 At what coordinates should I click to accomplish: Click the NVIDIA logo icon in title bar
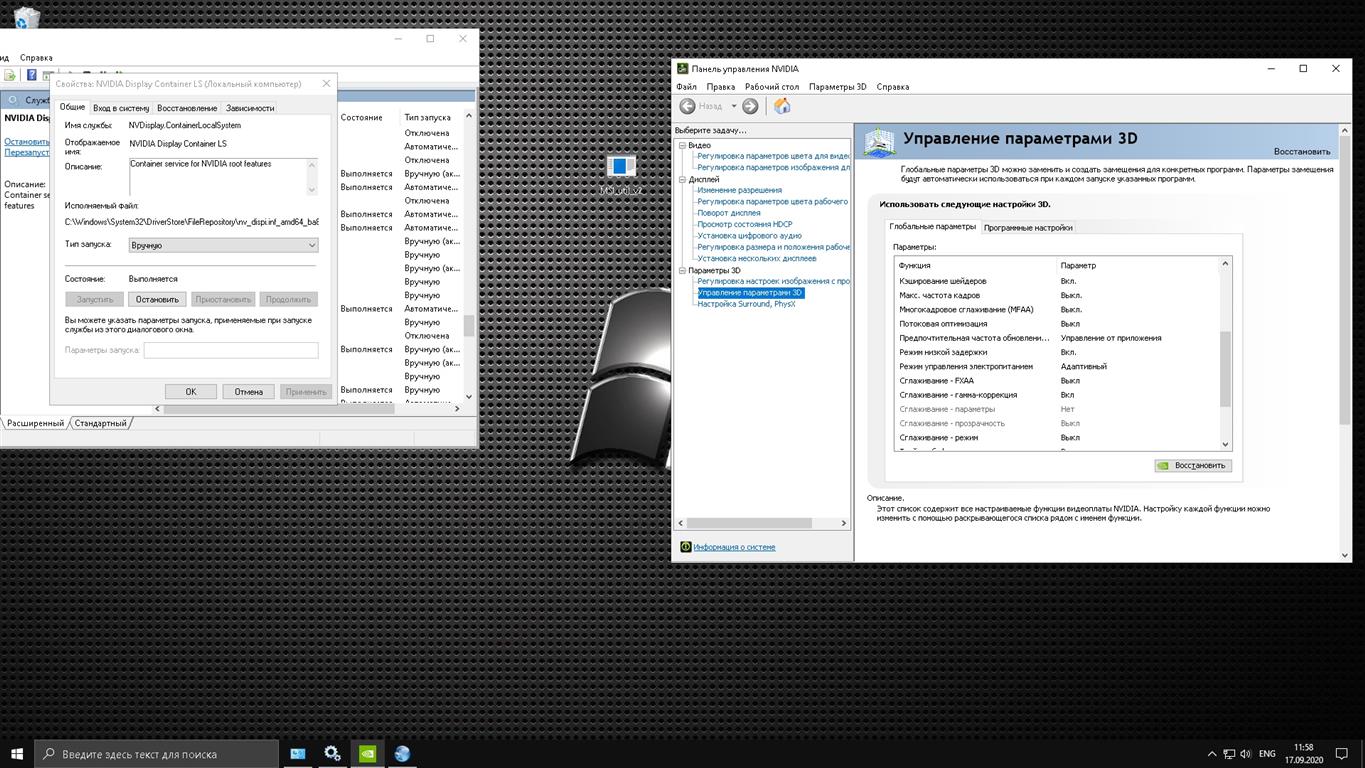point(683,69)
